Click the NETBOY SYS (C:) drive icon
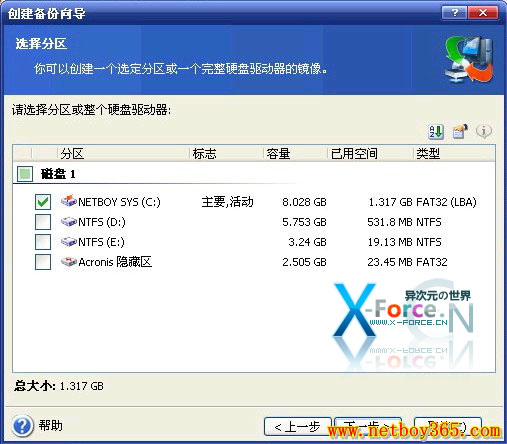507x444 pixels. tap(69, 201)
